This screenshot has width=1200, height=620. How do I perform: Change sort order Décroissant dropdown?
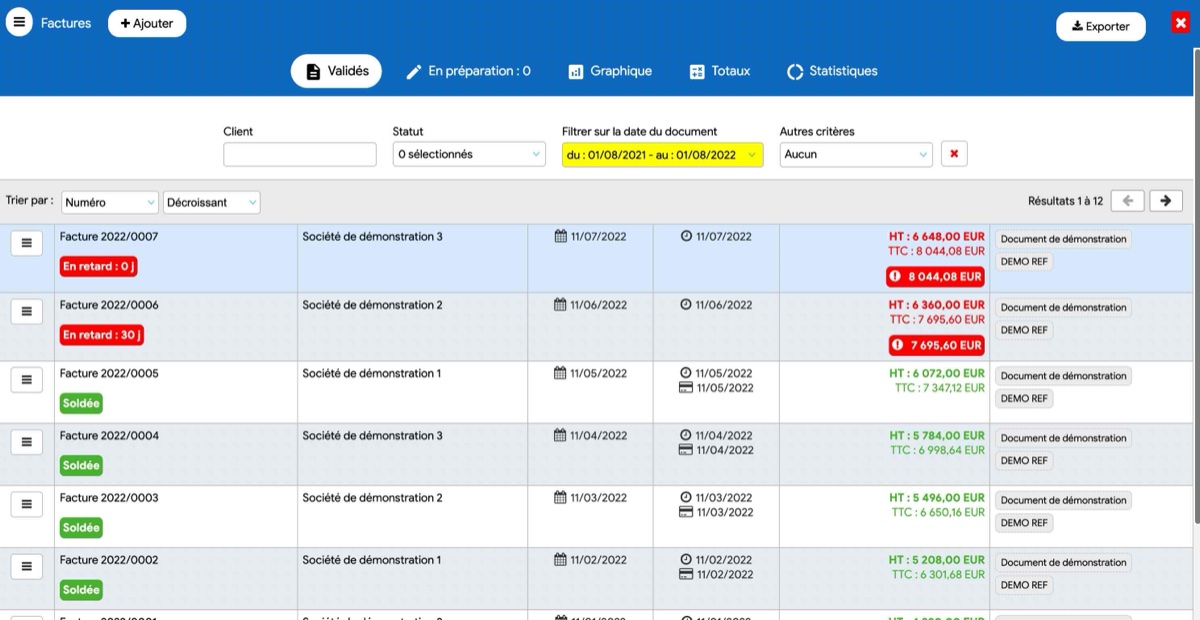coord(211,202)
